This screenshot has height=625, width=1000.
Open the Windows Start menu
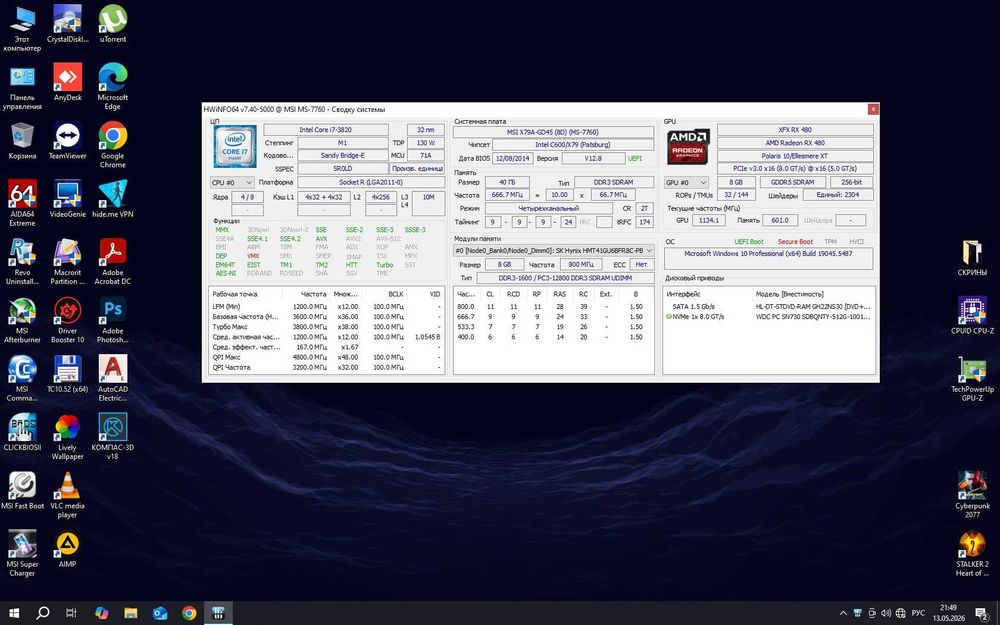tap(14, 613)
